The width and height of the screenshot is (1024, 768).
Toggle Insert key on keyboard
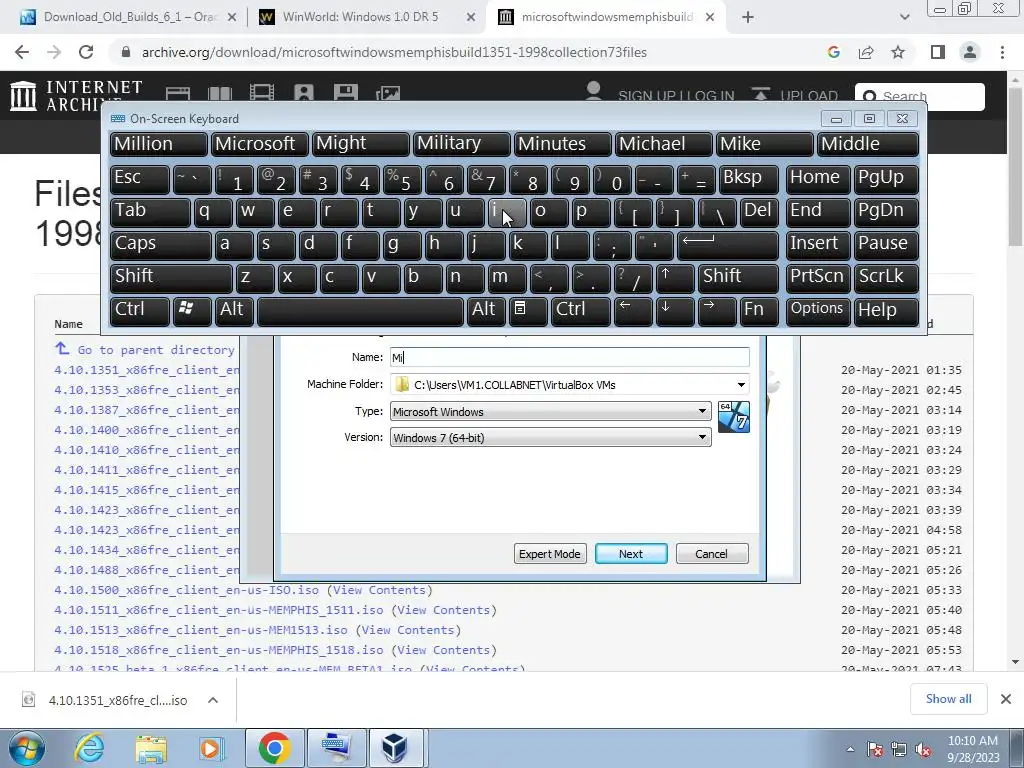(817, 245)
